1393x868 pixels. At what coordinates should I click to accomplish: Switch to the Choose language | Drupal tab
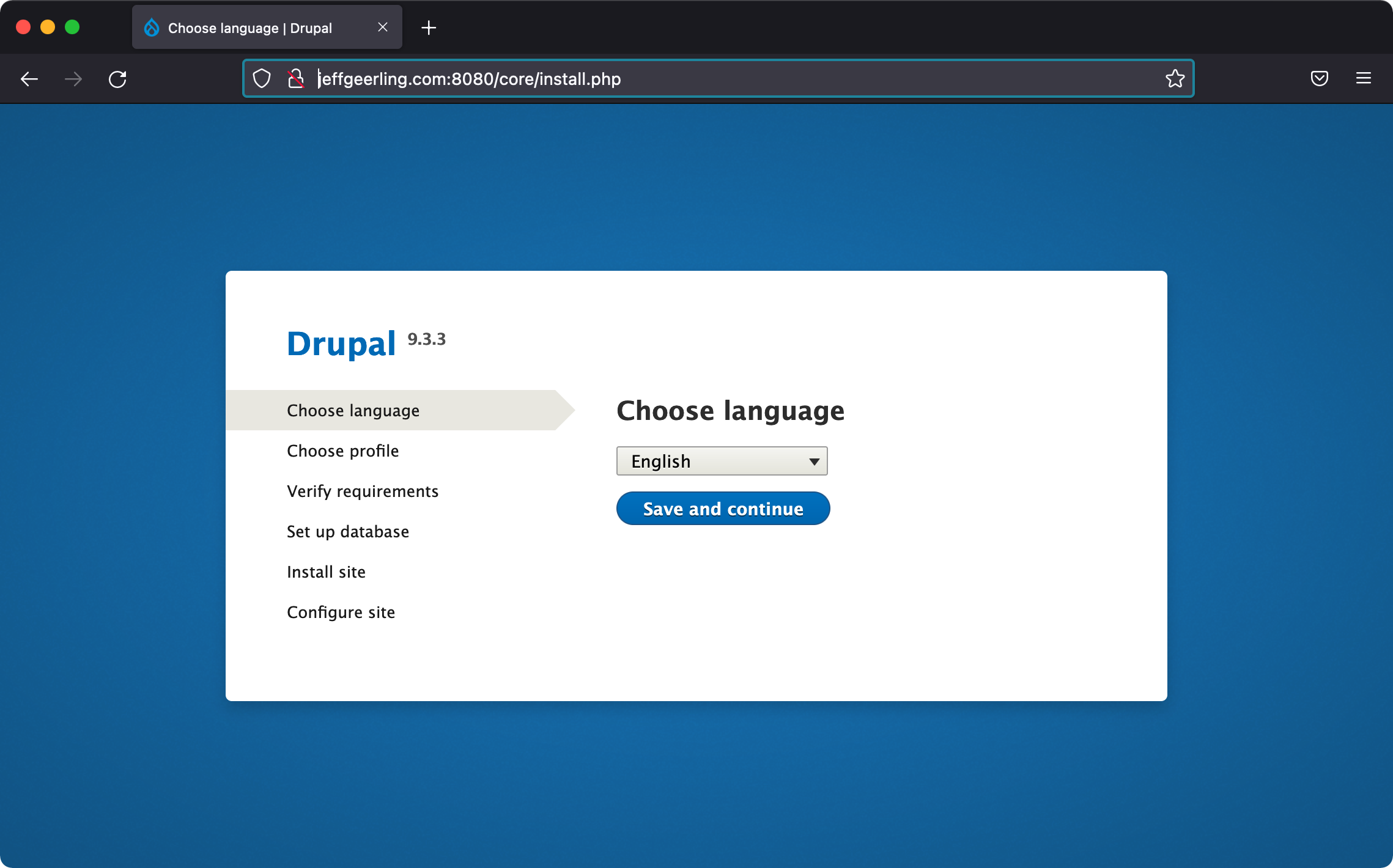249,27
